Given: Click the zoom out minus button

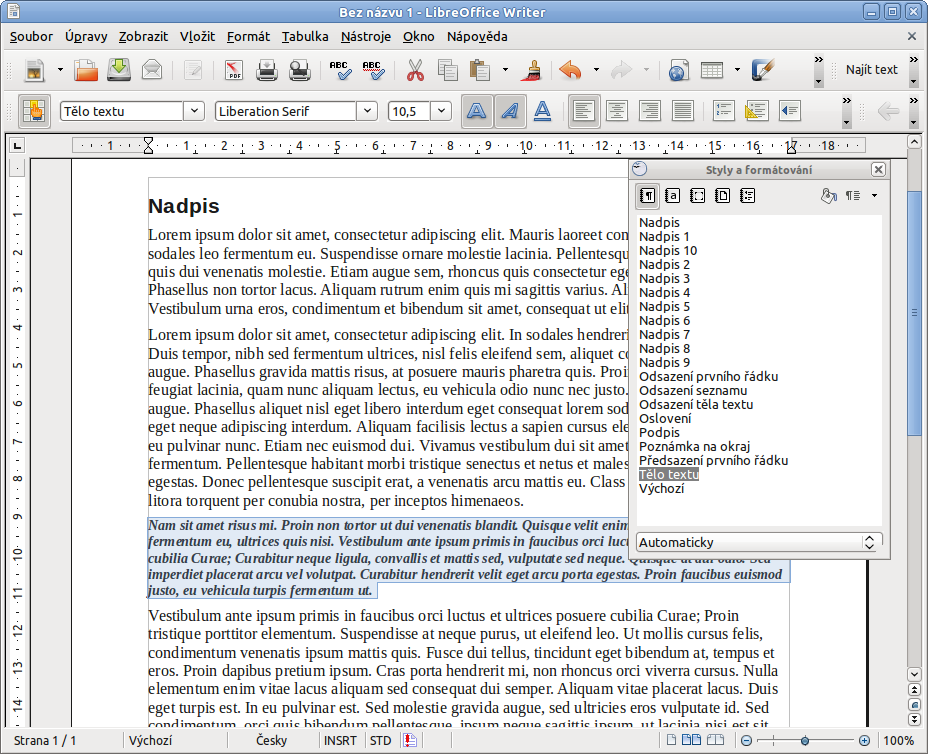Looking at the screenshot, I should point(746,740).
